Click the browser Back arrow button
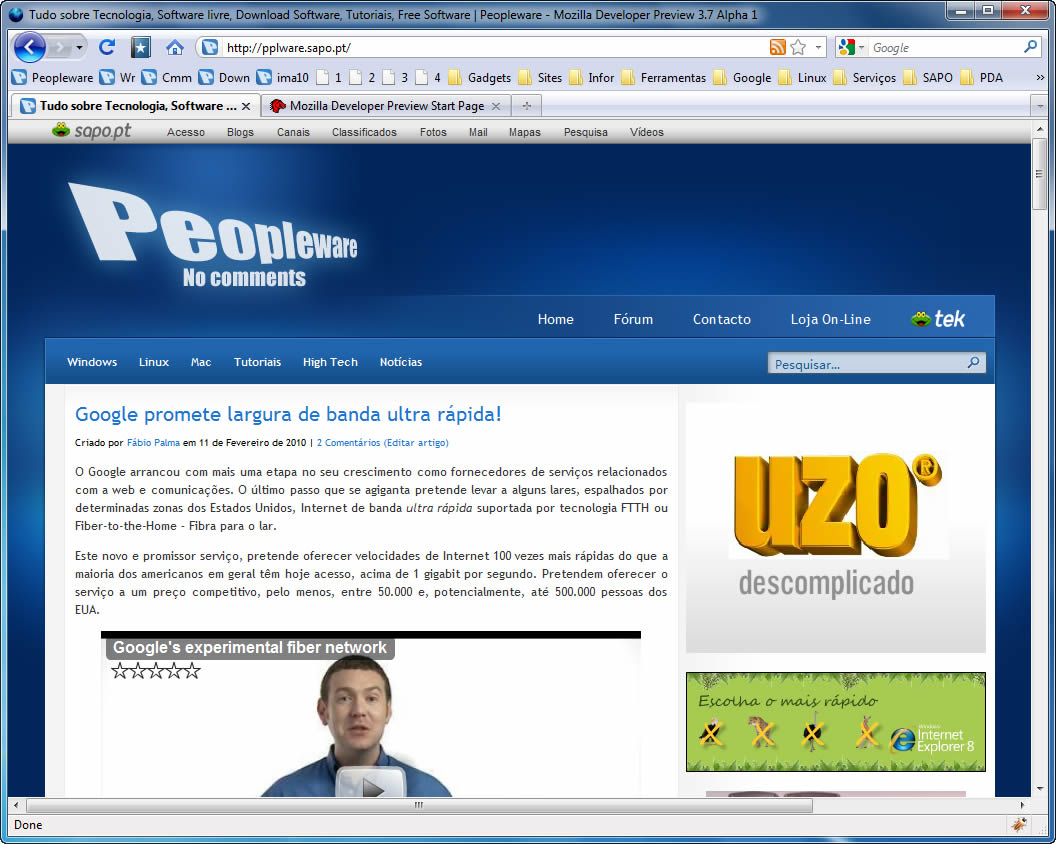This screenshot has height=844, width=1056. pos(29,47)
